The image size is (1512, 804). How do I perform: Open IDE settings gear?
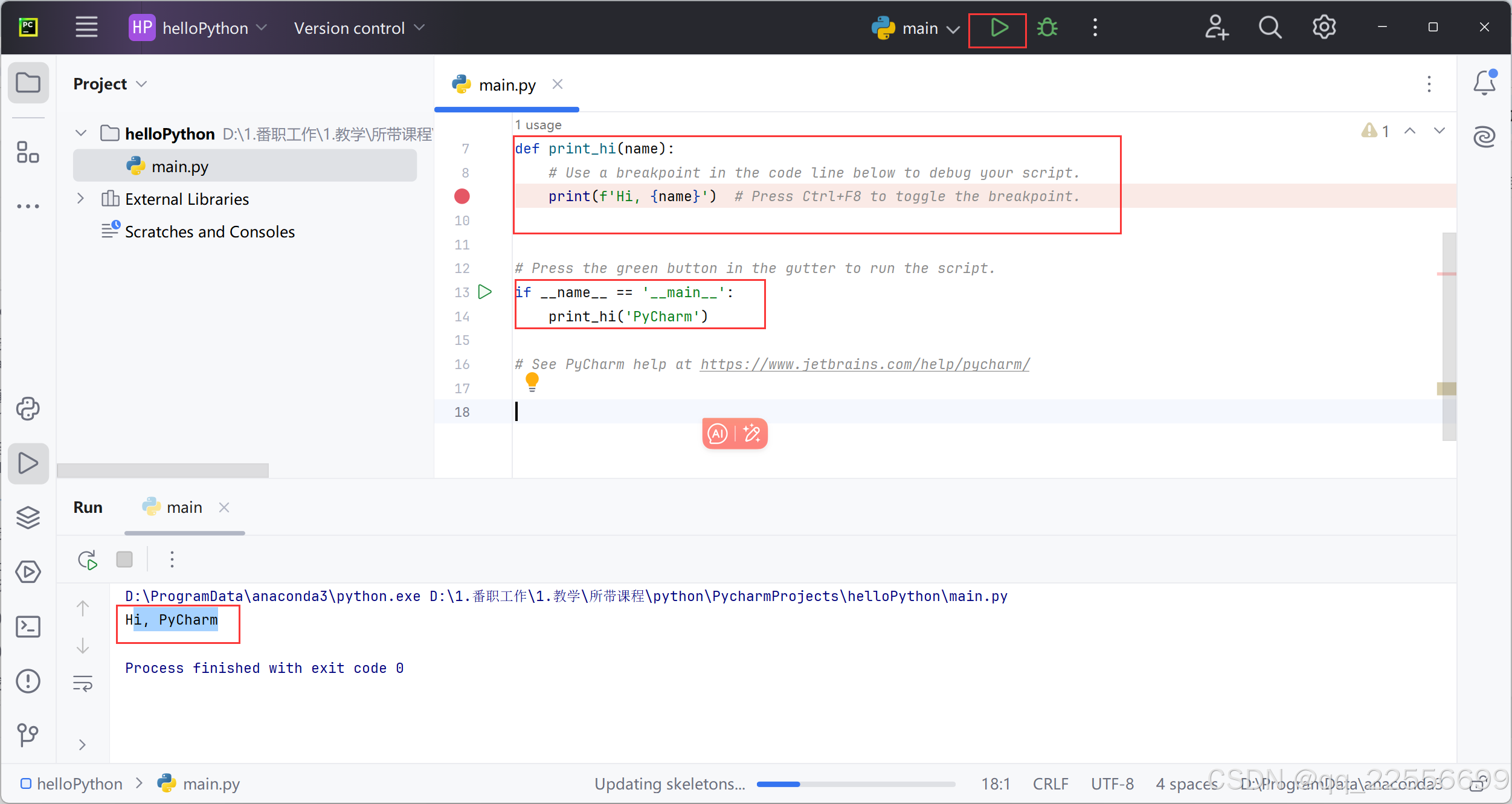(x=1324, y=28)
